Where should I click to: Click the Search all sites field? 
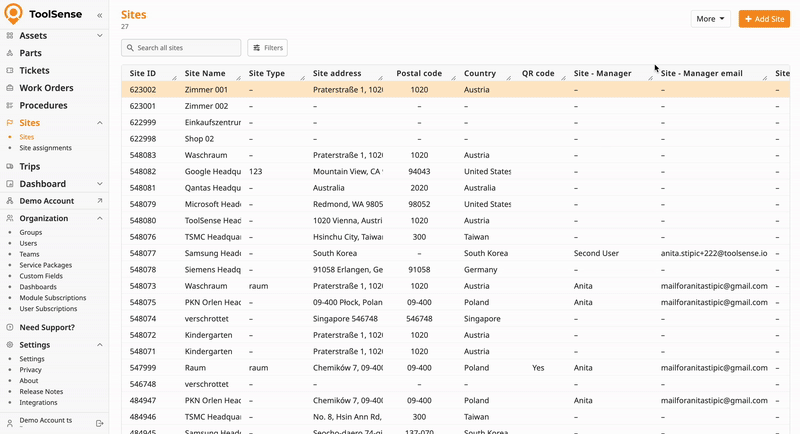pyautogui.click(x=181, y=48)
